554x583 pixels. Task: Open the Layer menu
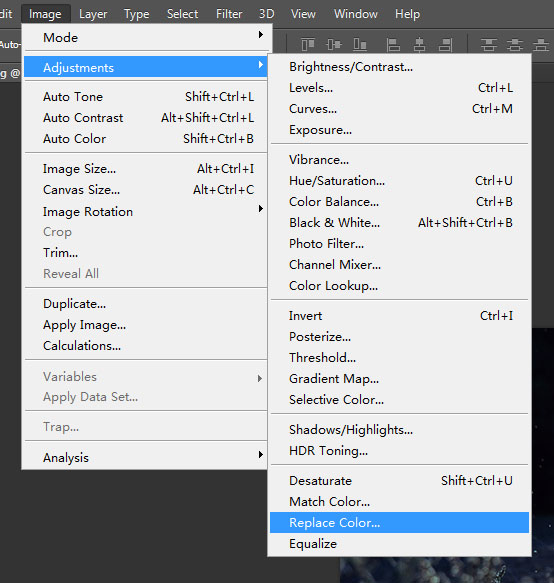93,14
